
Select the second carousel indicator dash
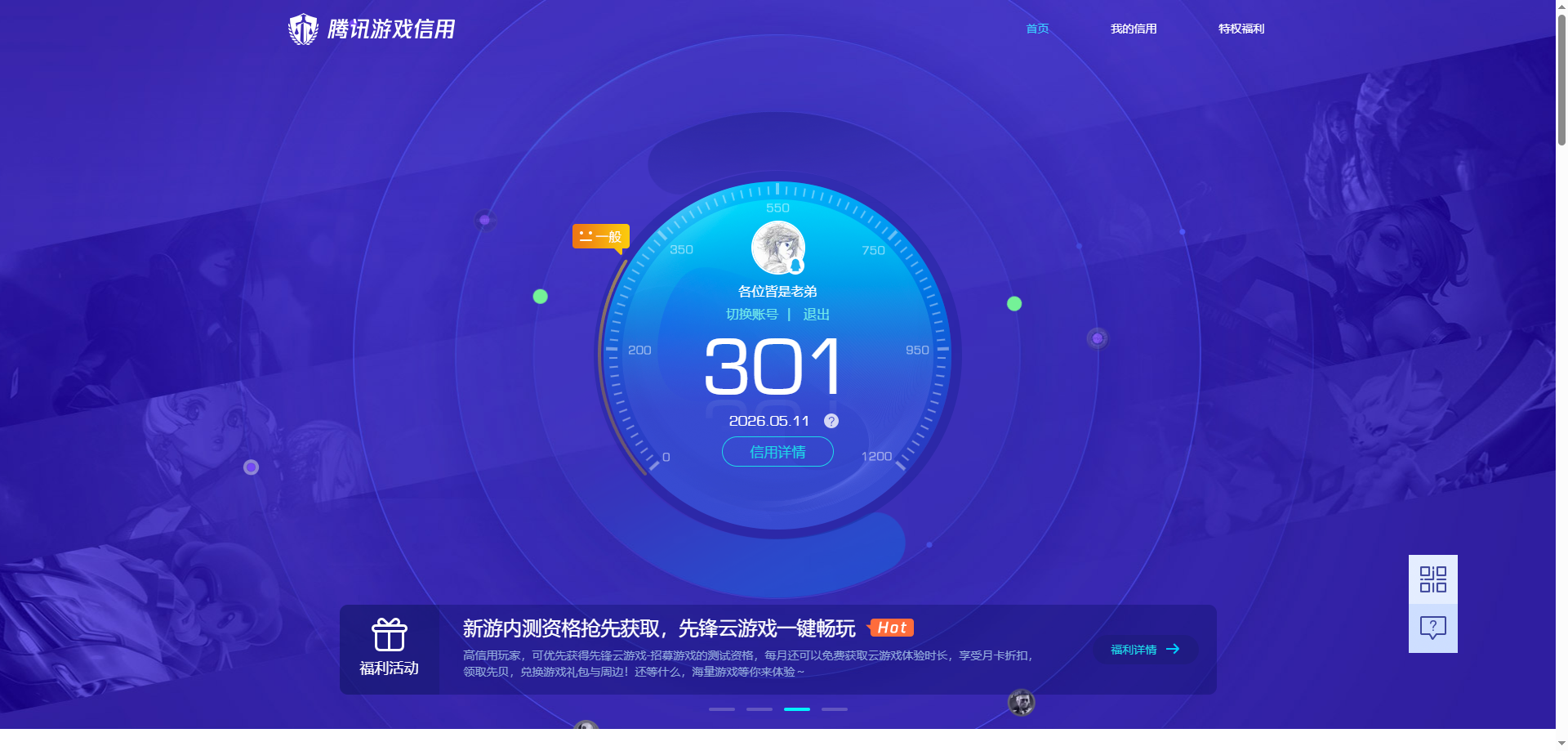coord(759,709)
